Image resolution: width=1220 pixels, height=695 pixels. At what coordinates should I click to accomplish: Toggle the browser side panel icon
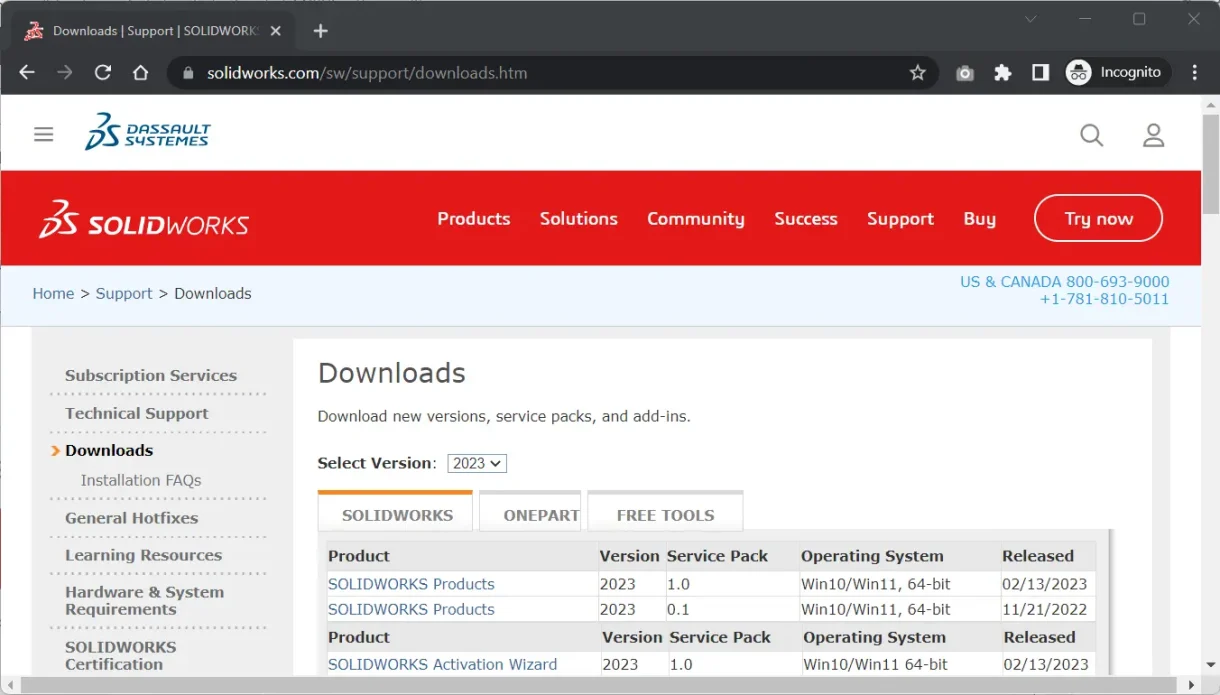pyautogui.click(x=1040, y=73)
